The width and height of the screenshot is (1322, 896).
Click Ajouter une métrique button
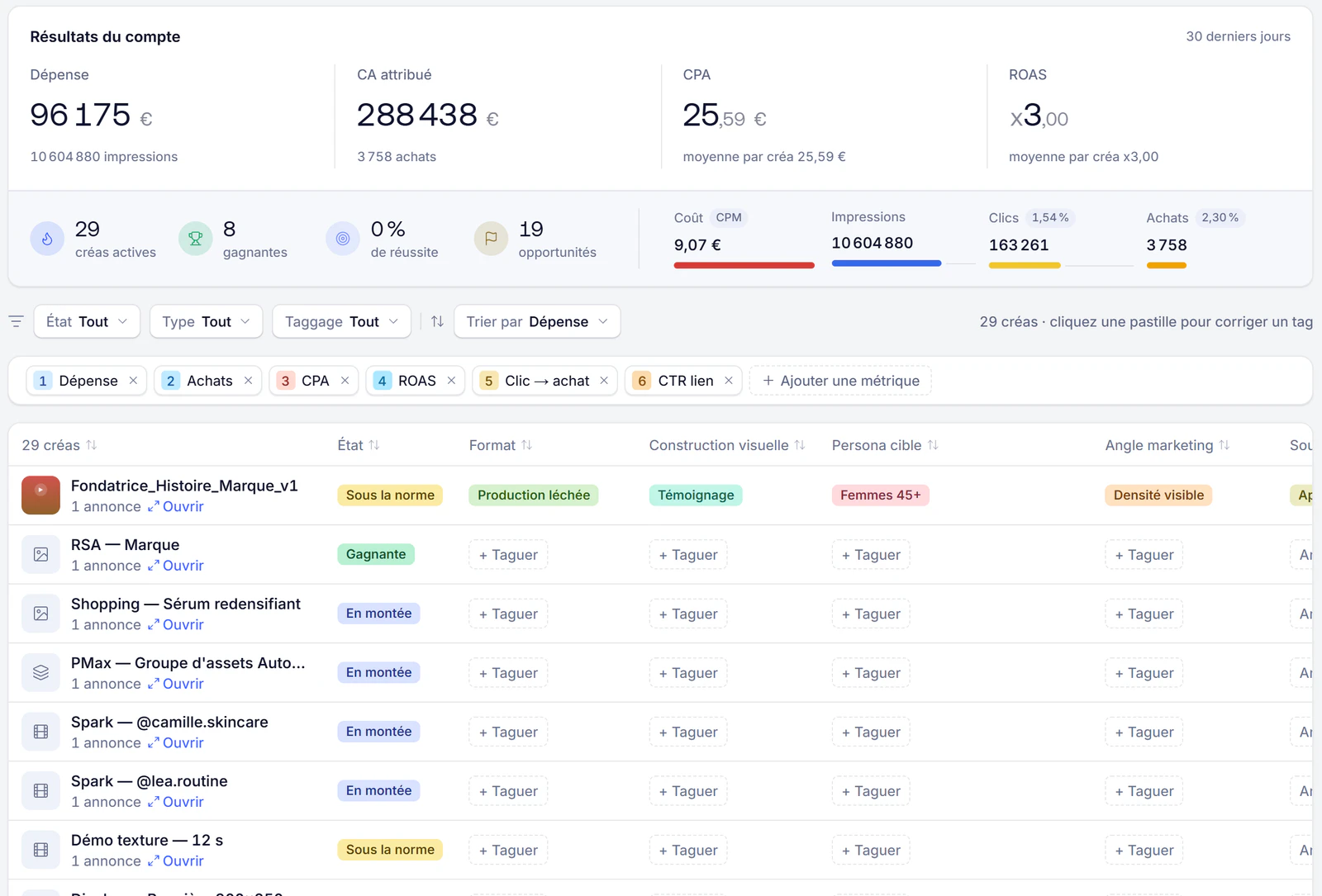coord(840,381)
